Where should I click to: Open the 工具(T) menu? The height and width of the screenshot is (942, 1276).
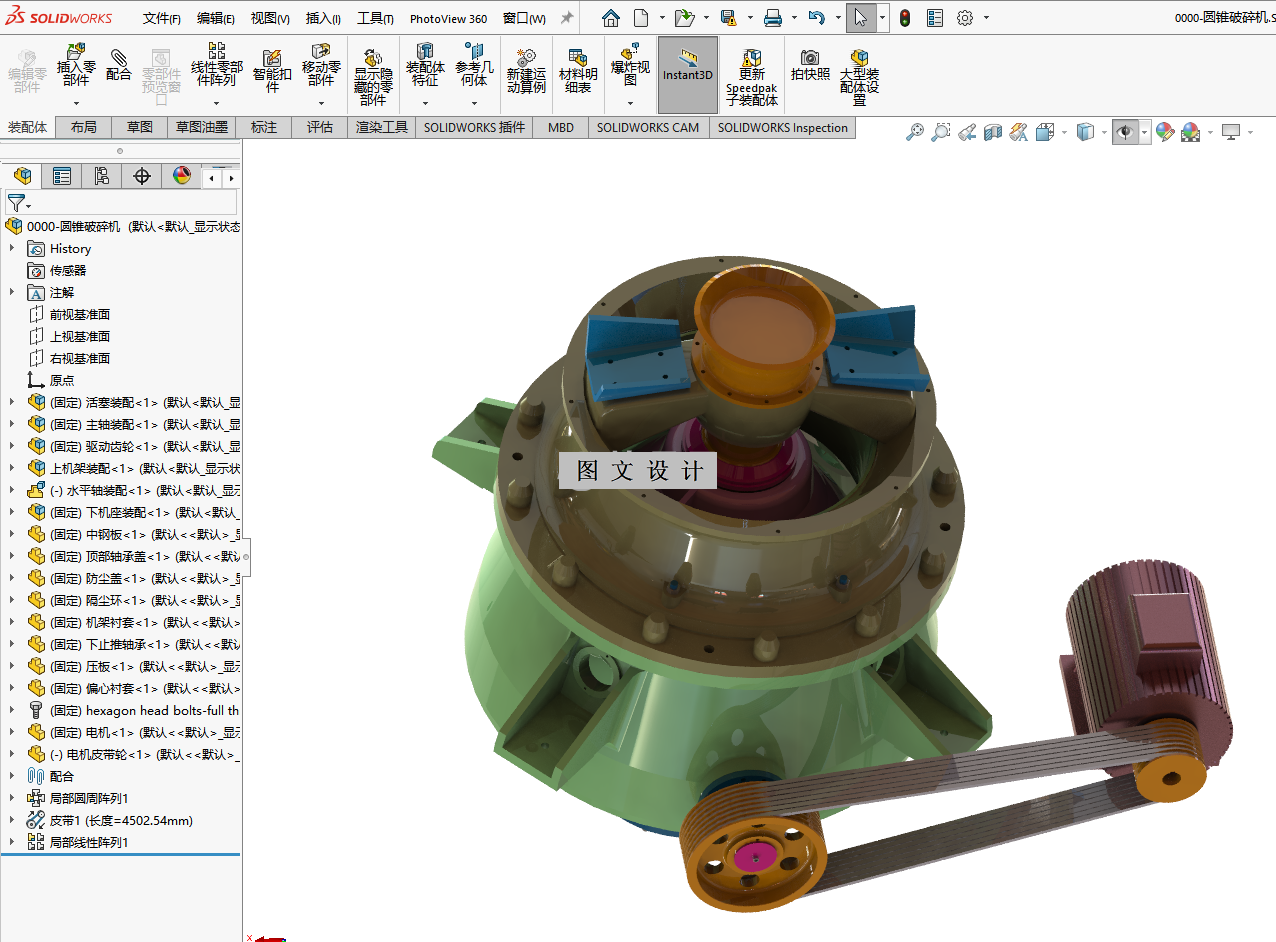tap(375, 18)
